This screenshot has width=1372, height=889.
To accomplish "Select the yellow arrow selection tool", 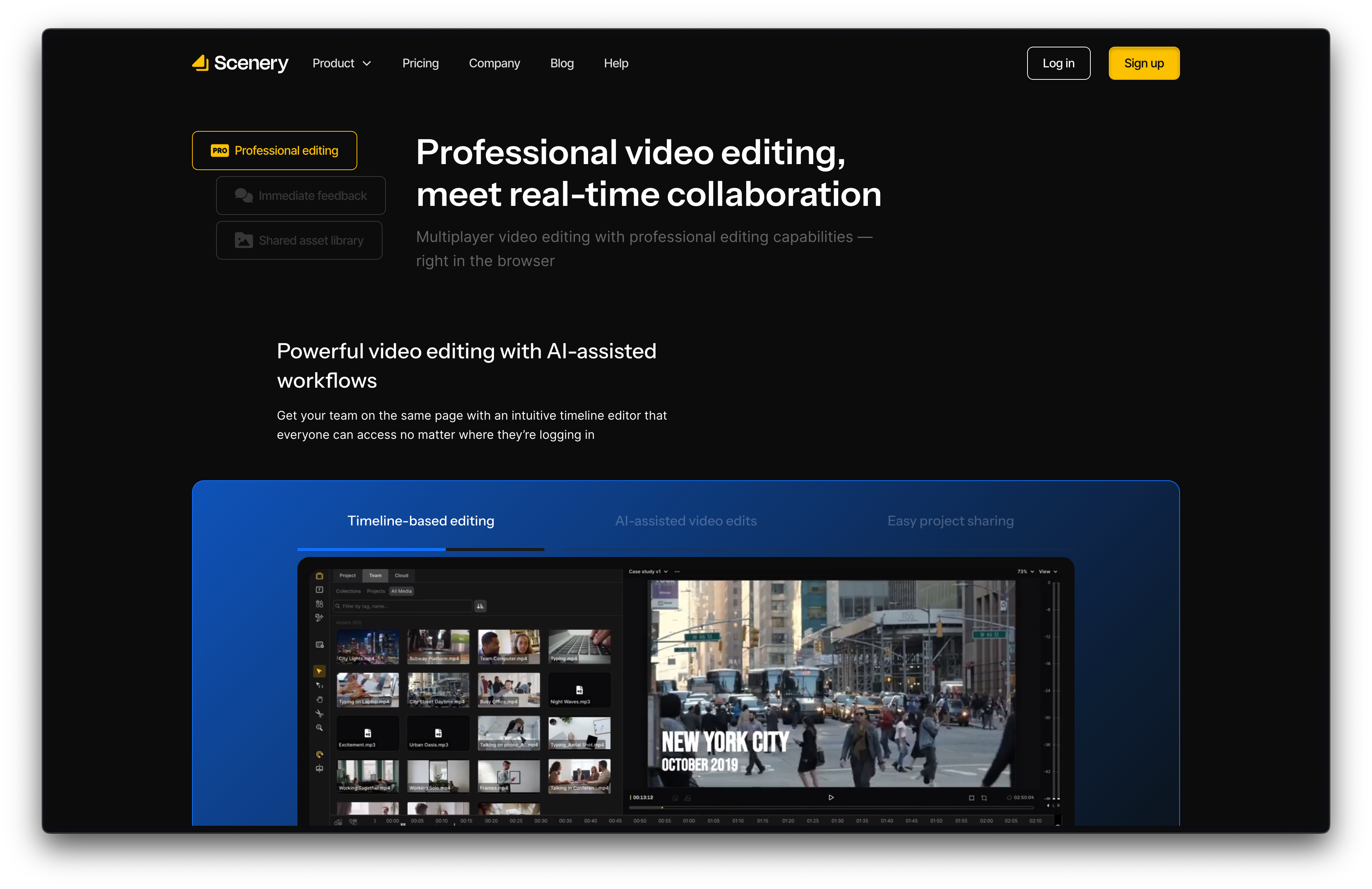I will pyautogui.click(x=319, y=671).
